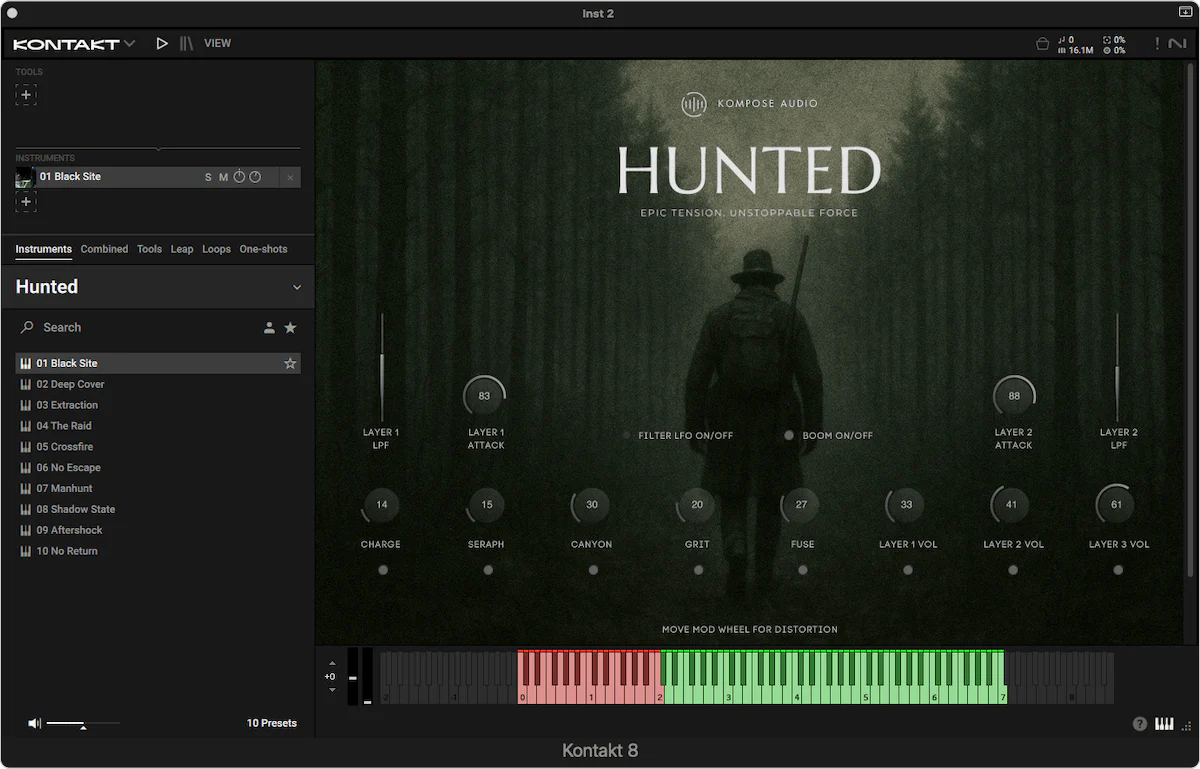Open the help question mark icon
The height and width of the screenshot is (769, 1200).
point(1139,723)
